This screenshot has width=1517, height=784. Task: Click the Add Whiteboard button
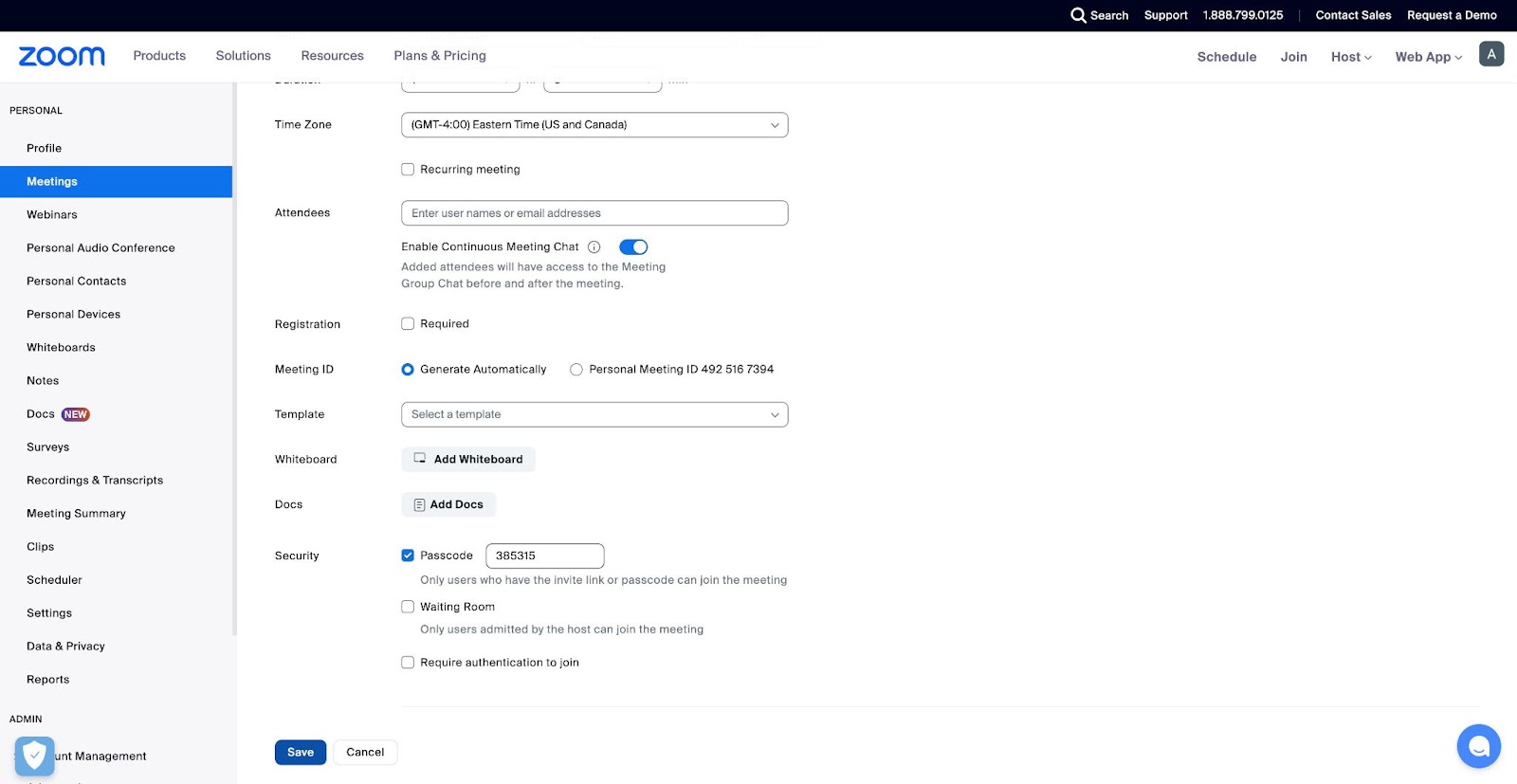[x=468, y=460]
